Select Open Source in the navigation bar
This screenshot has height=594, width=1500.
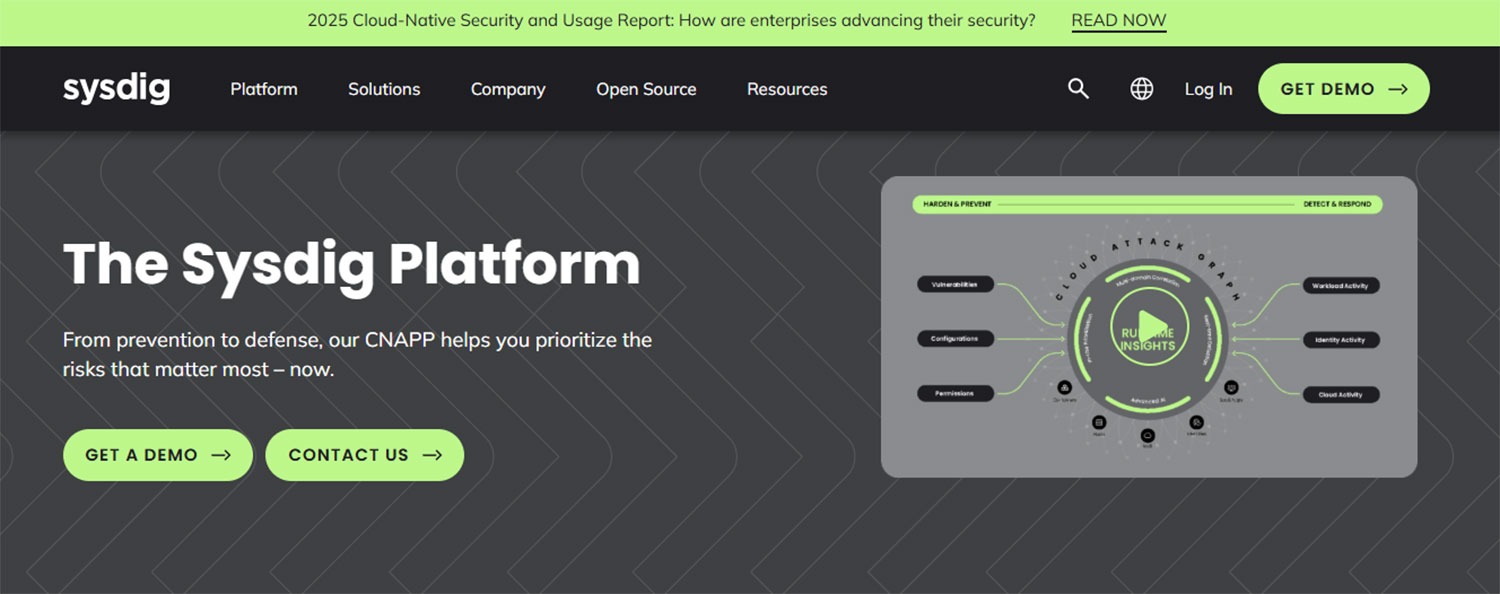tap(646, 88)
